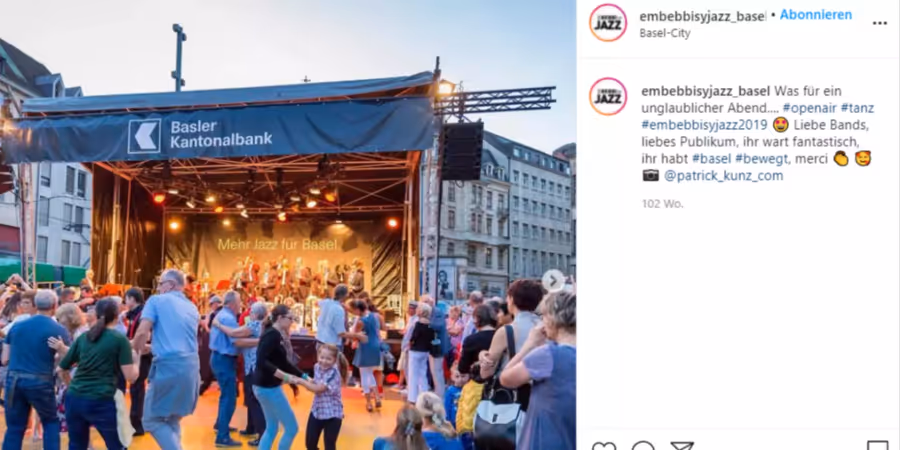Open comments with the speech bubble icon

pos(643,445)
